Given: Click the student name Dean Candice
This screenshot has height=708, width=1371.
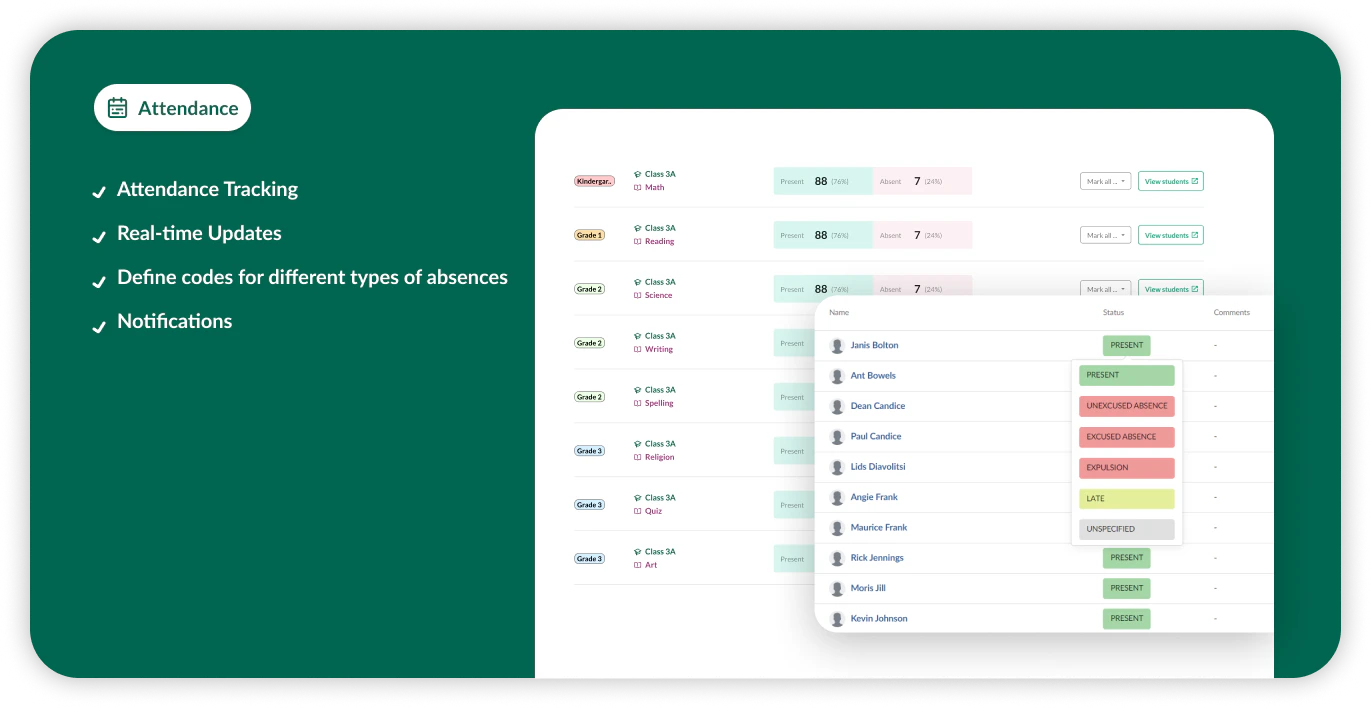Looking at the screenshot, I should point(877,406).
